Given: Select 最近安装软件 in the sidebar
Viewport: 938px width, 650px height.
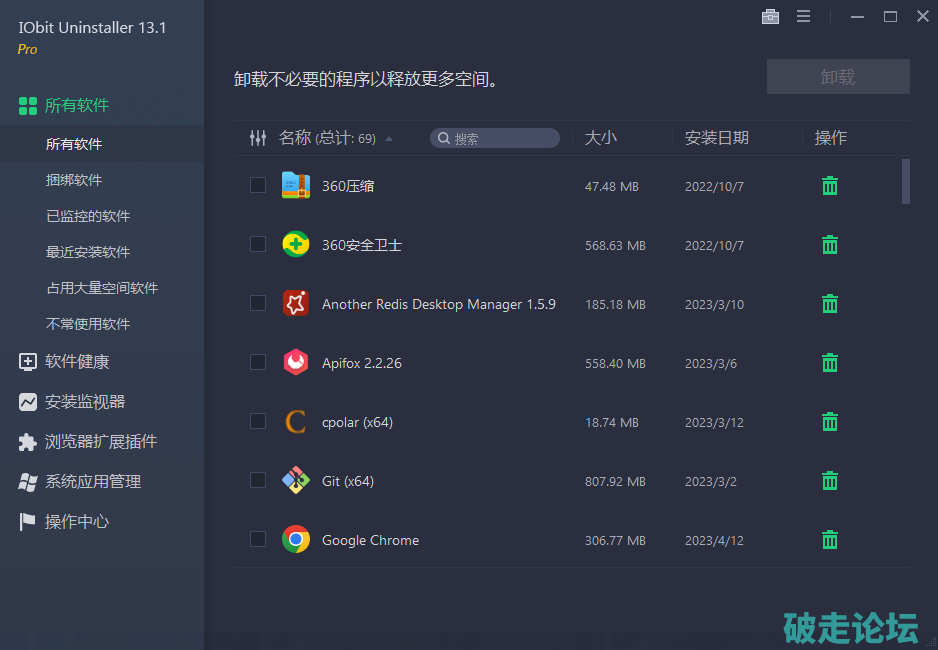Looking at the screenshot, I should point(88,252).
